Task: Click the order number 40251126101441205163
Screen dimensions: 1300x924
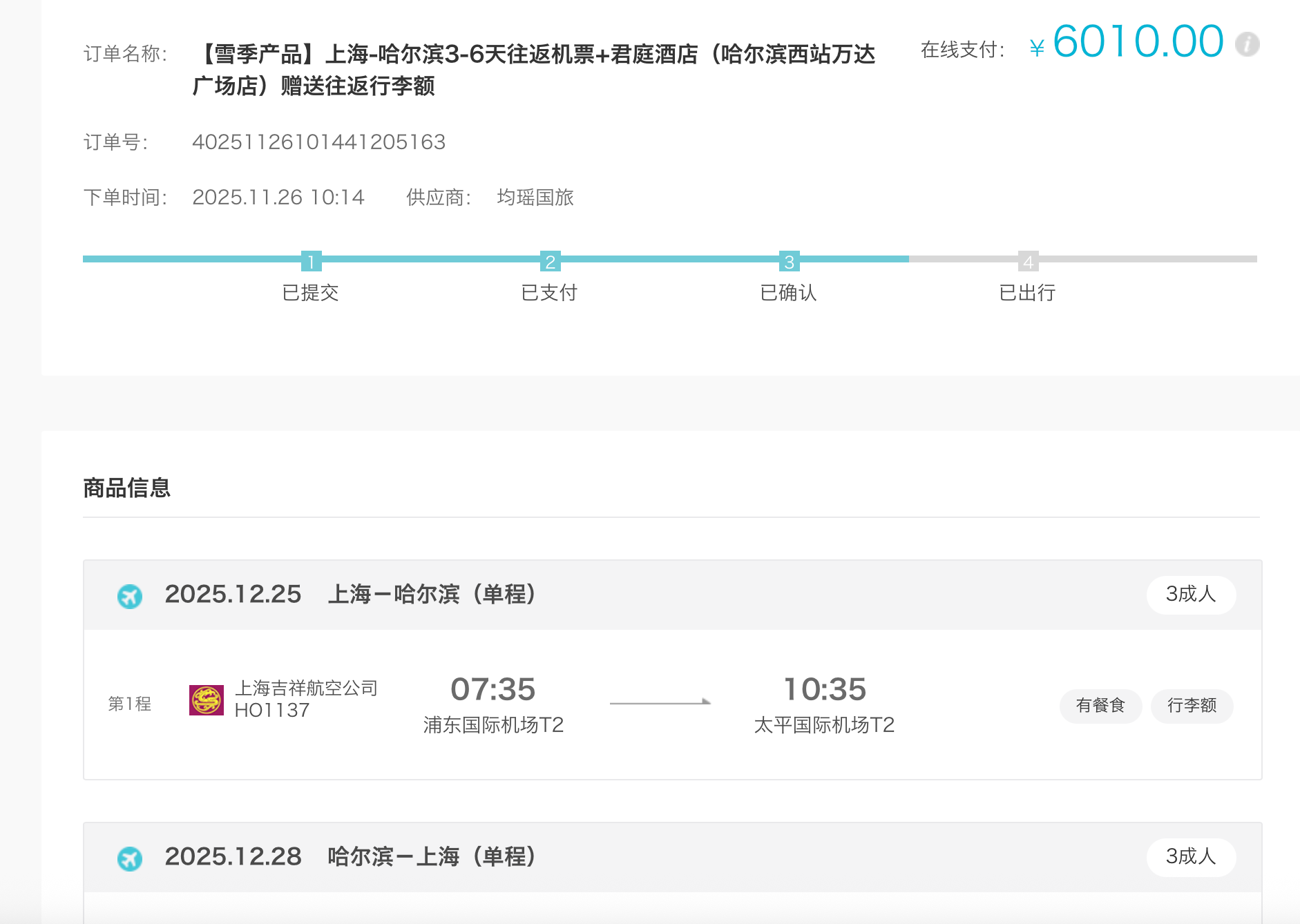Action: tap(318, 142)
